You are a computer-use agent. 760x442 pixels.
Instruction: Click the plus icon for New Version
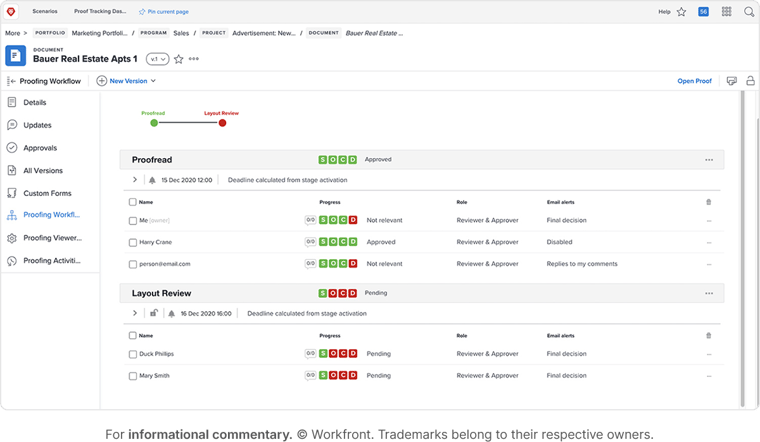tap(101, 81)
